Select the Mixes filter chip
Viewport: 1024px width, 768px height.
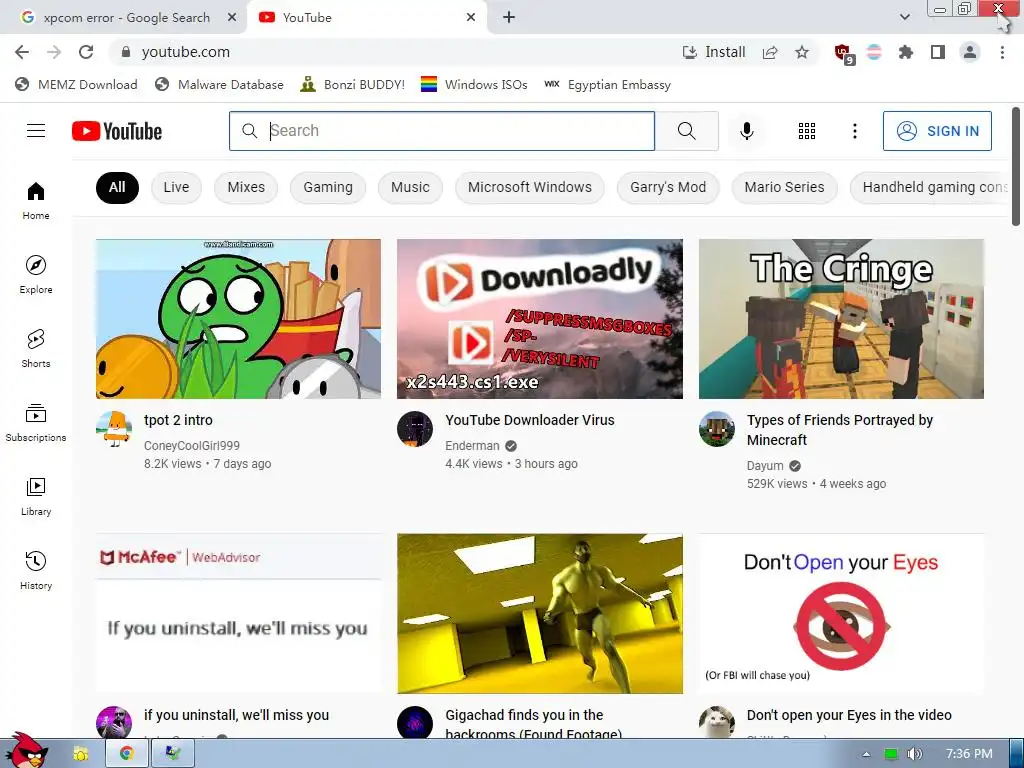[246, 187]
